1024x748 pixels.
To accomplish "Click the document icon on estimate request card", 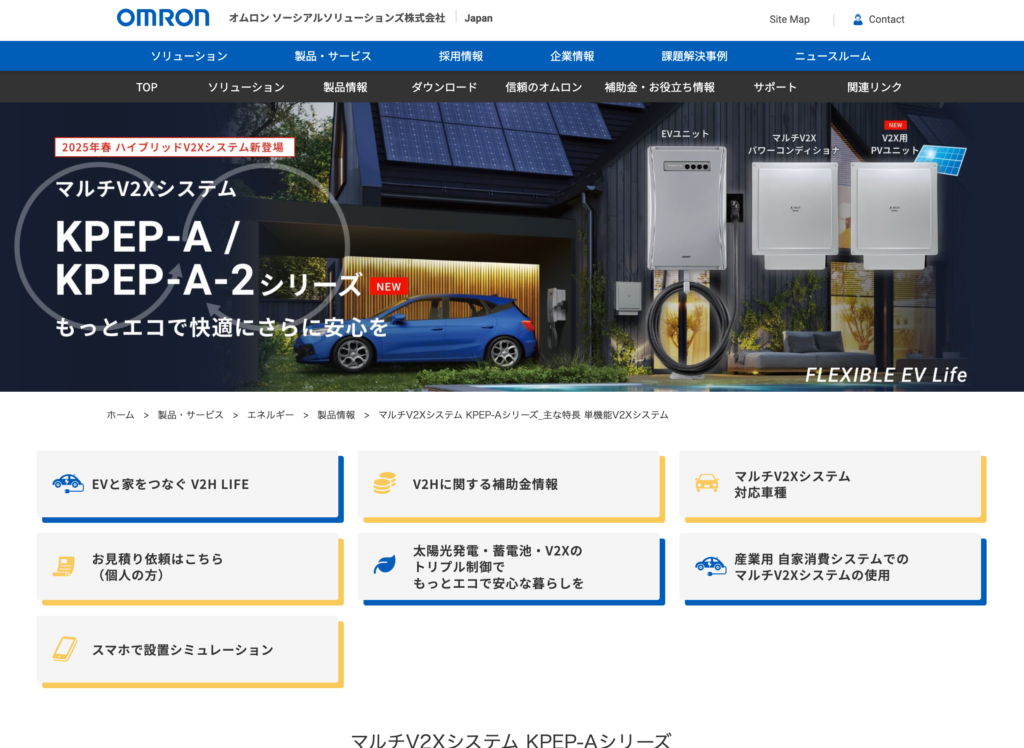I will coord(64,566).
